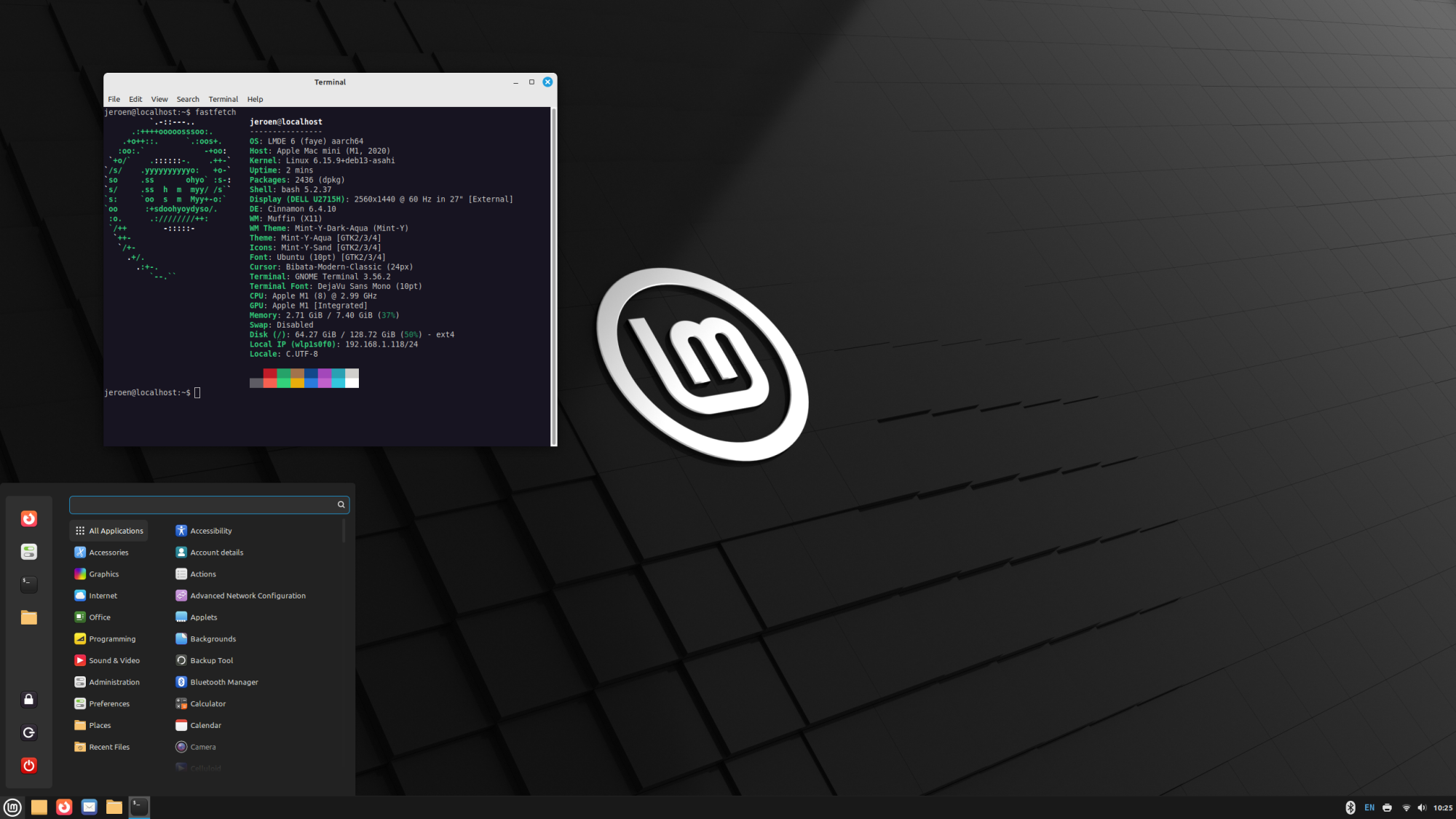This screenshot has width=1456, height=819.
Task: Click the mail client taskbar icon
Action: pyautogui.click(x=90, y=807)
